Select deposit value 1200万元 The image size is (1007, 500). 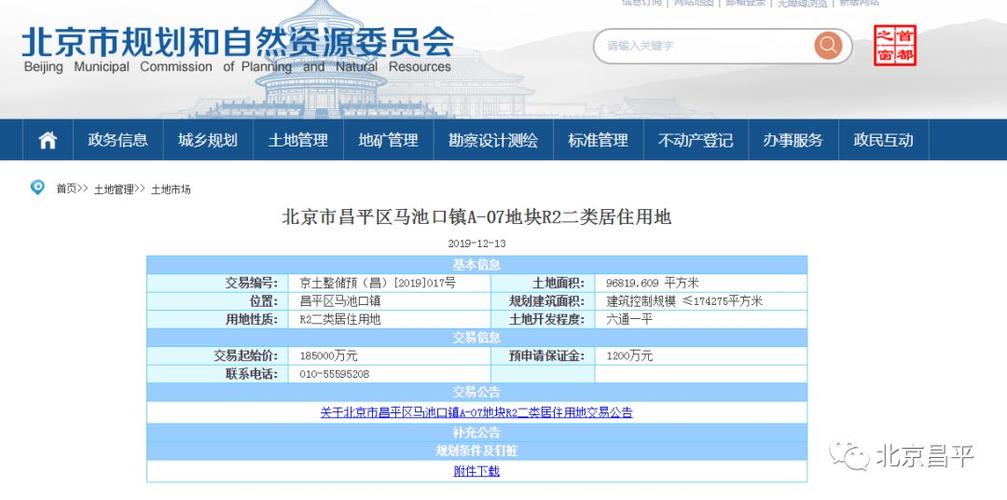[629, 356]
